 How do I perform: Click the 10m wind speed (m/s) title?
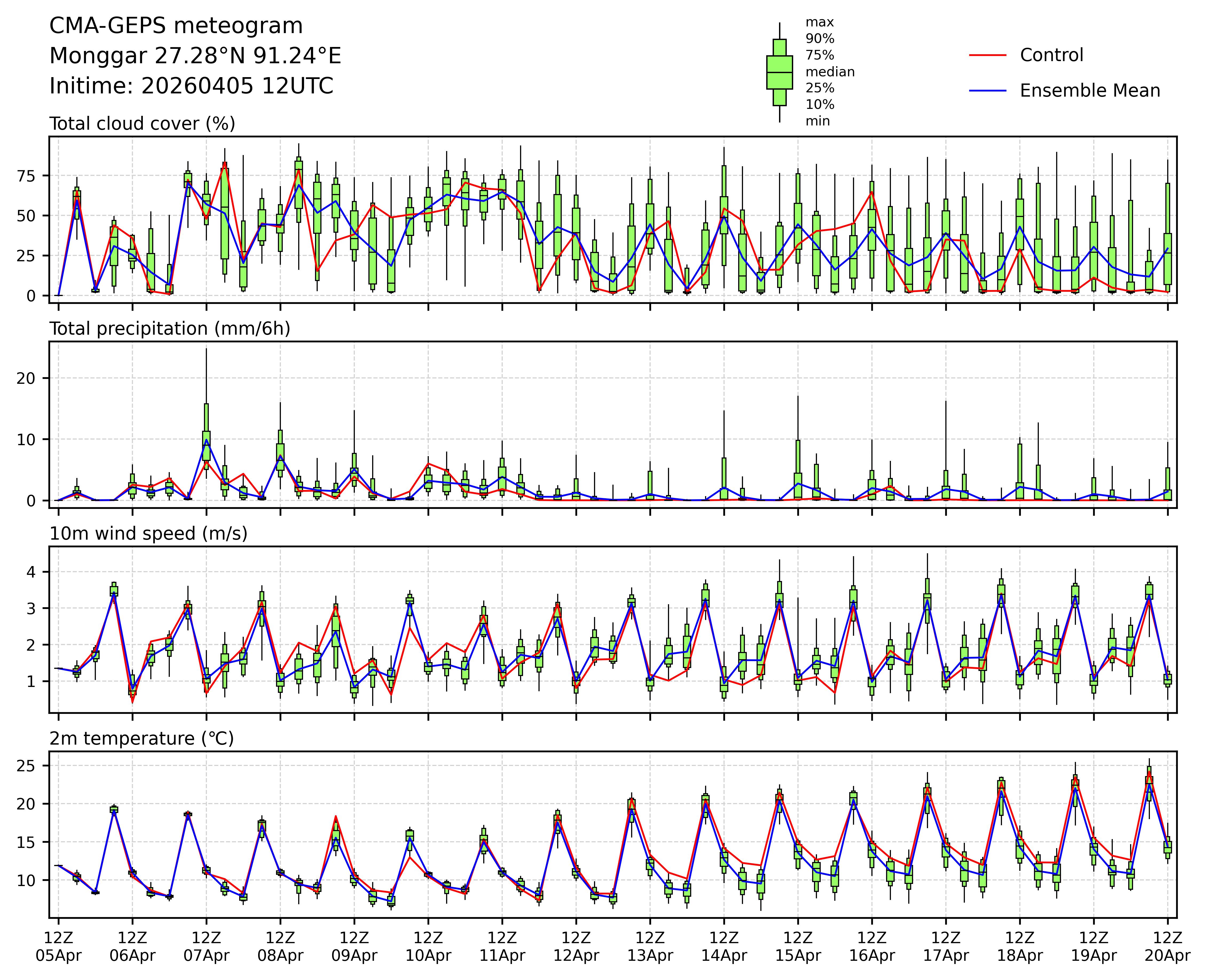coord(148,534)
